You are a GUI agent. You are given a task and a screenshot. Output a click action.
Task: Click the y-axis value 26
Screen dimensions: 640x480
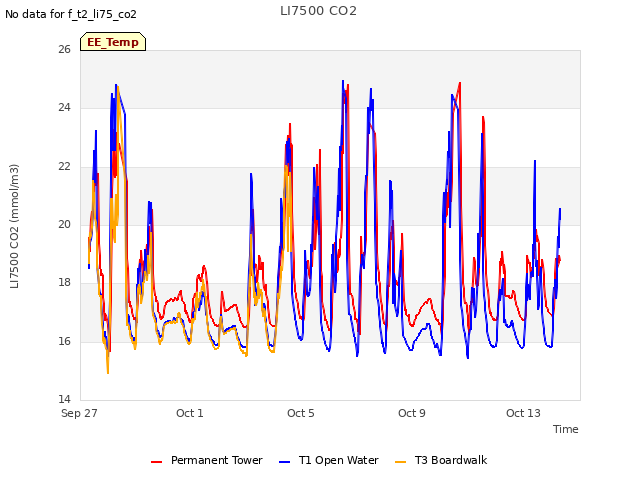pos(64,49)
